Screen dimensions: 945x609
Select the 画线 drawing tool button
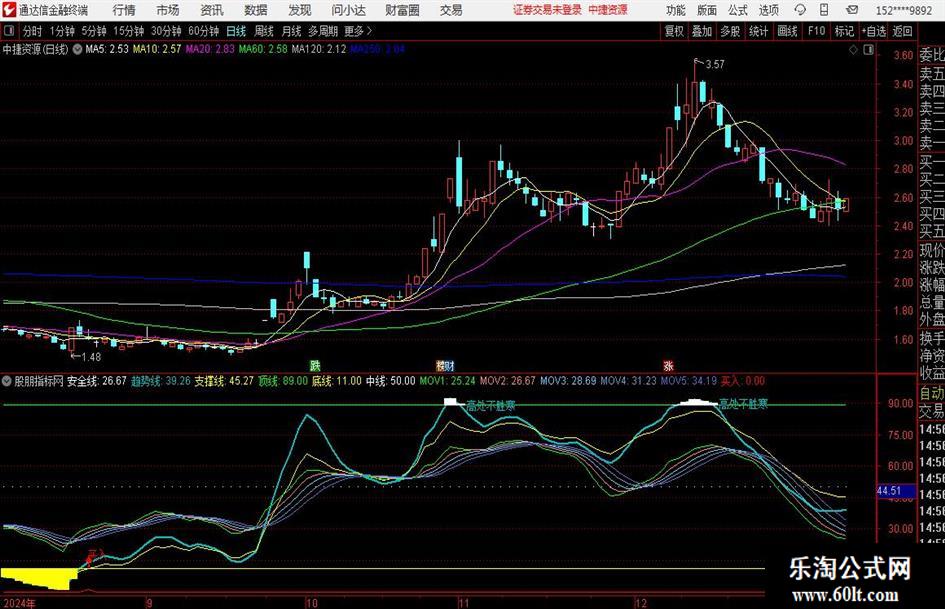(x=787, y=31)
